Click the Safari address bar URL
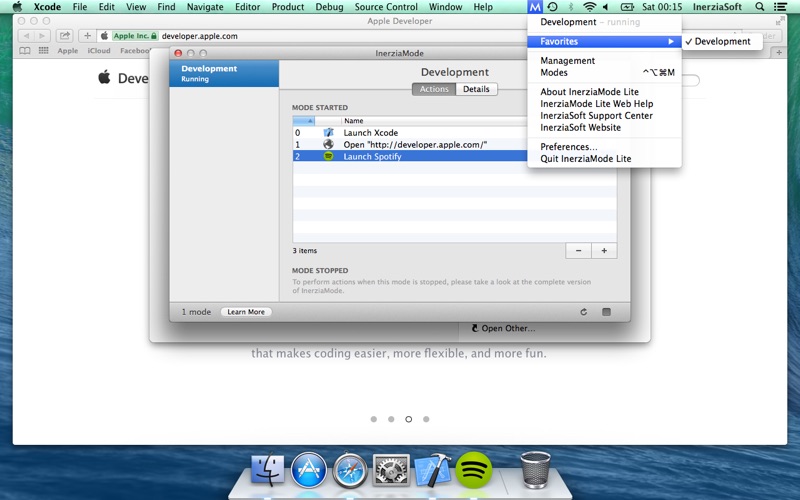The width and height of the screenshot is (800, 500). click(199, 36)
